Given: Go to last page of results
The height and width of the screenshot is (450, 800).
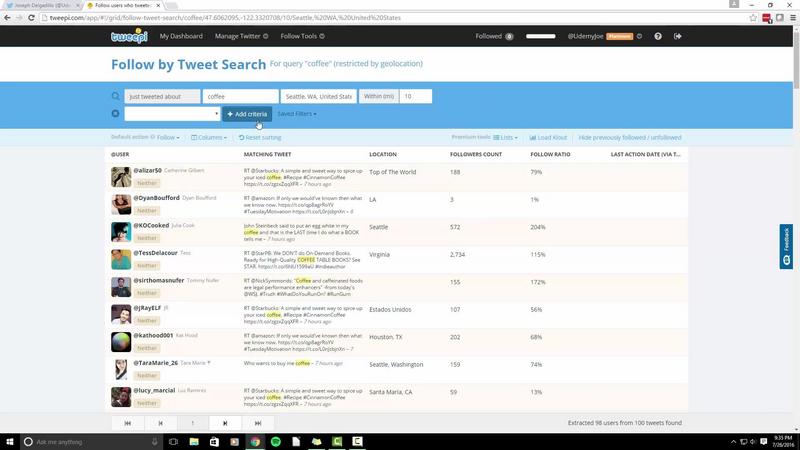Looking at the screenshot, I should (x=258, y=423).
